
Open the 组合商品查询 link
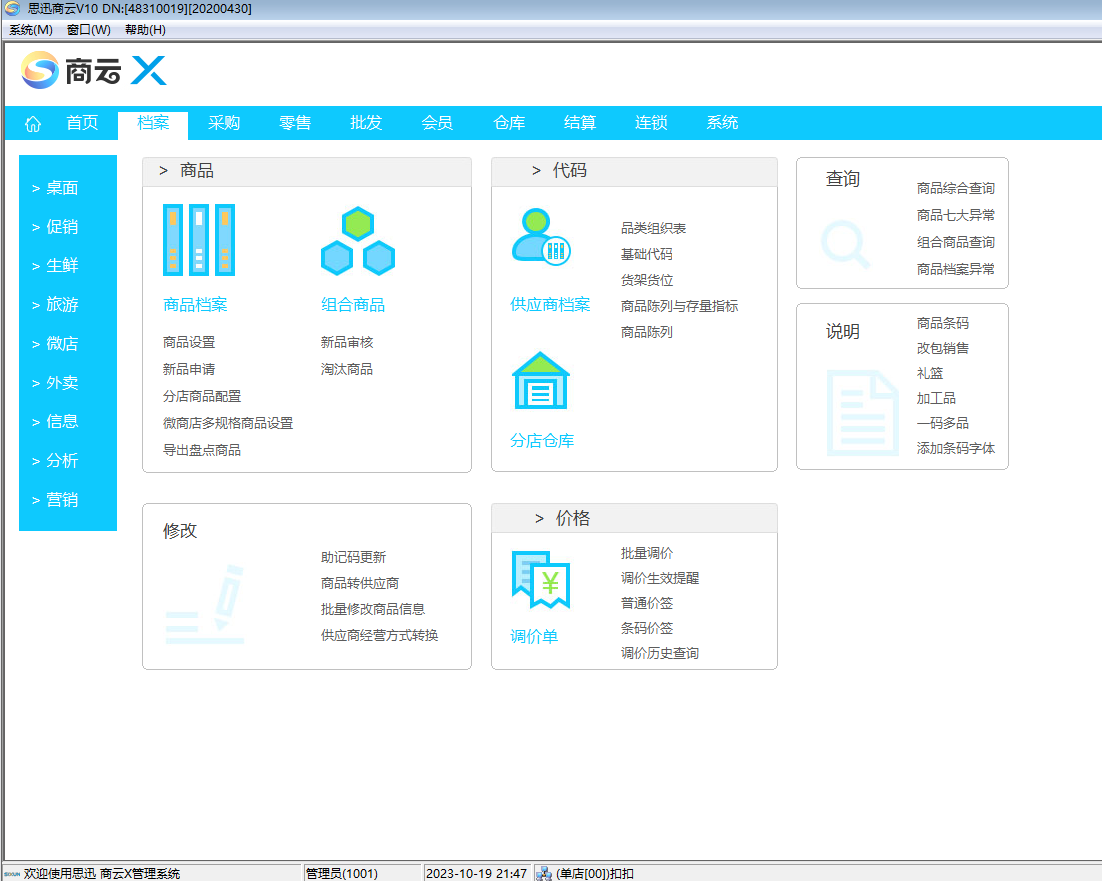pos(956,242)
